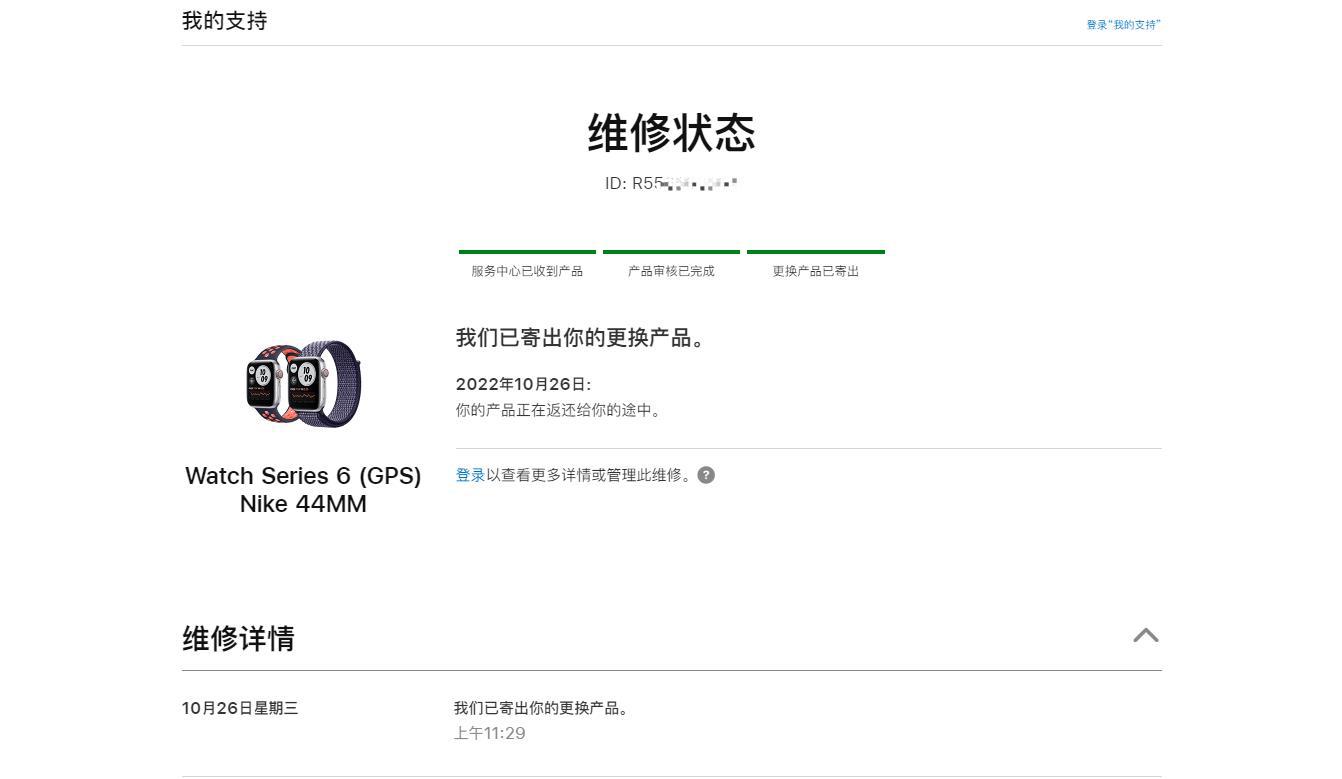The image size is (1342, 779).
Task: Click the 维修详情 section heading
Action: click(x=238, y=638)
